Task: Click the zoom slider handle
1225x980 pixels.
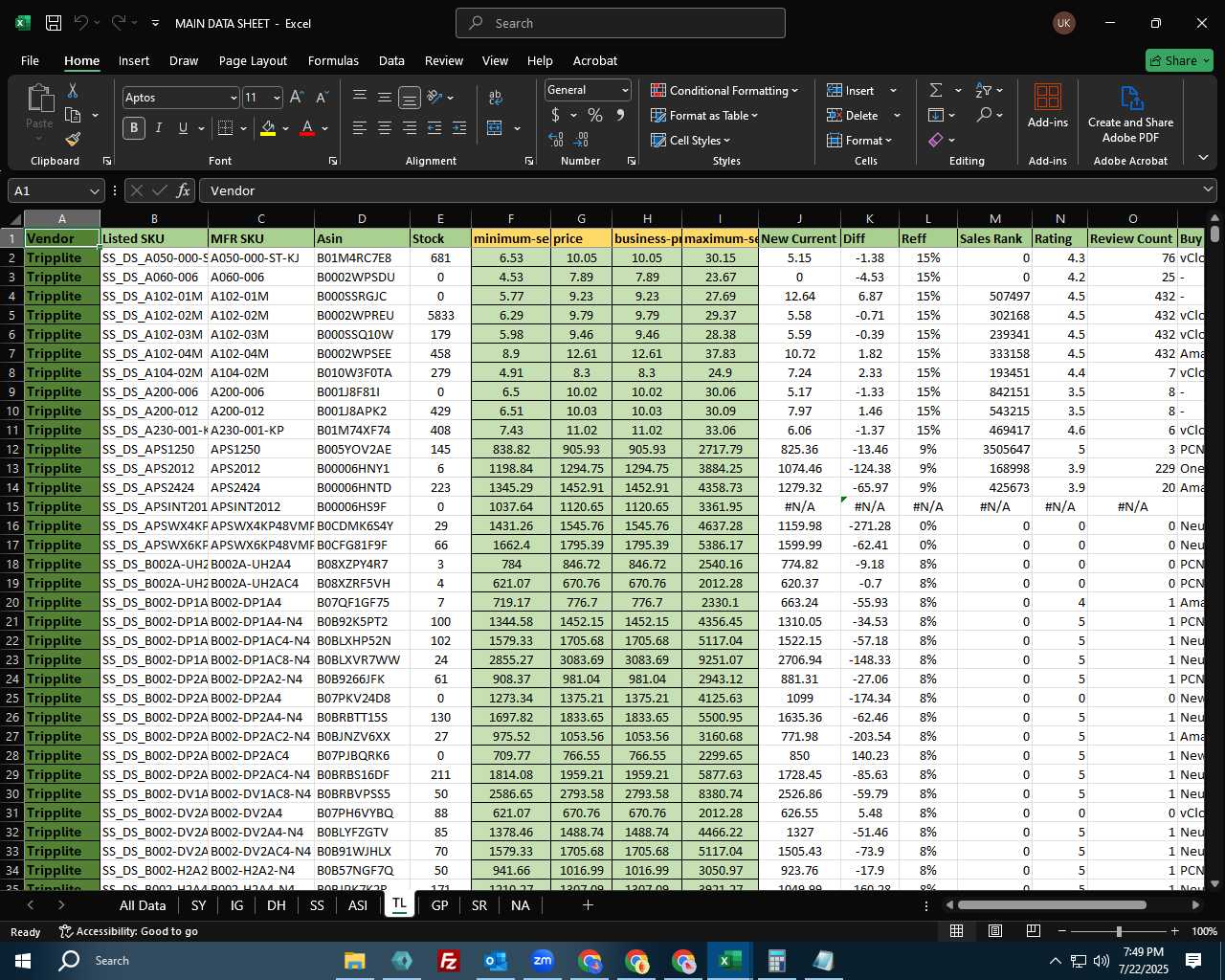Action: 1119,931
